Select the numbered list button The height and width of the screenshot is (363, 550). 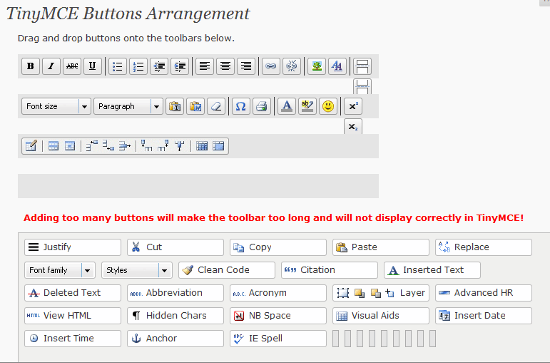click(x=138, y=66)
